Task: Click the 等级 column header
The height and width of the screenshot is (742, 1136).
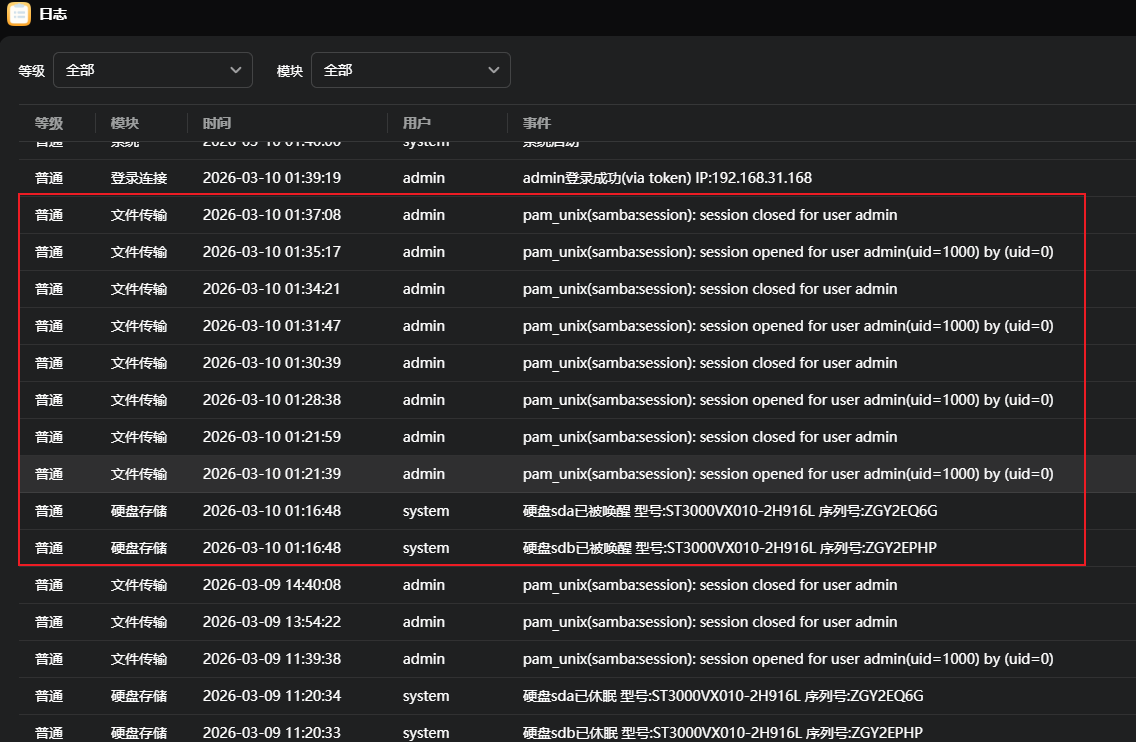Action: 49,123
